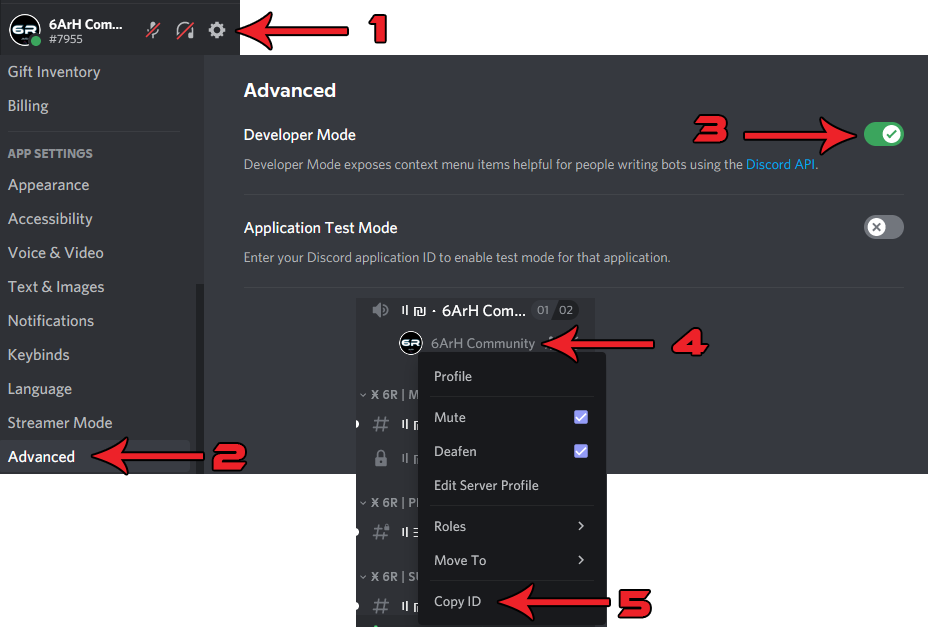The image size is (928, 640).
Task: Open the Discord API link
Action: (780, 164)
